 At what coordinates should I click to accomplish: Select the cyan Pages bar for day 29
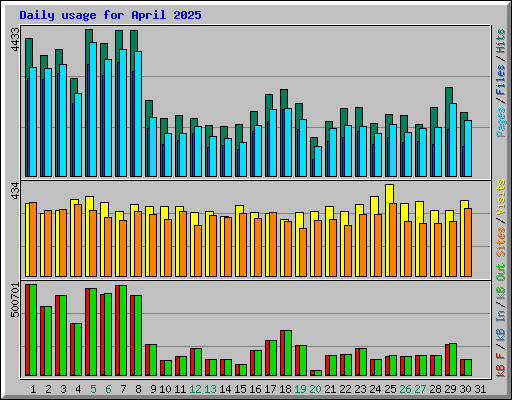tap(453, 140)
